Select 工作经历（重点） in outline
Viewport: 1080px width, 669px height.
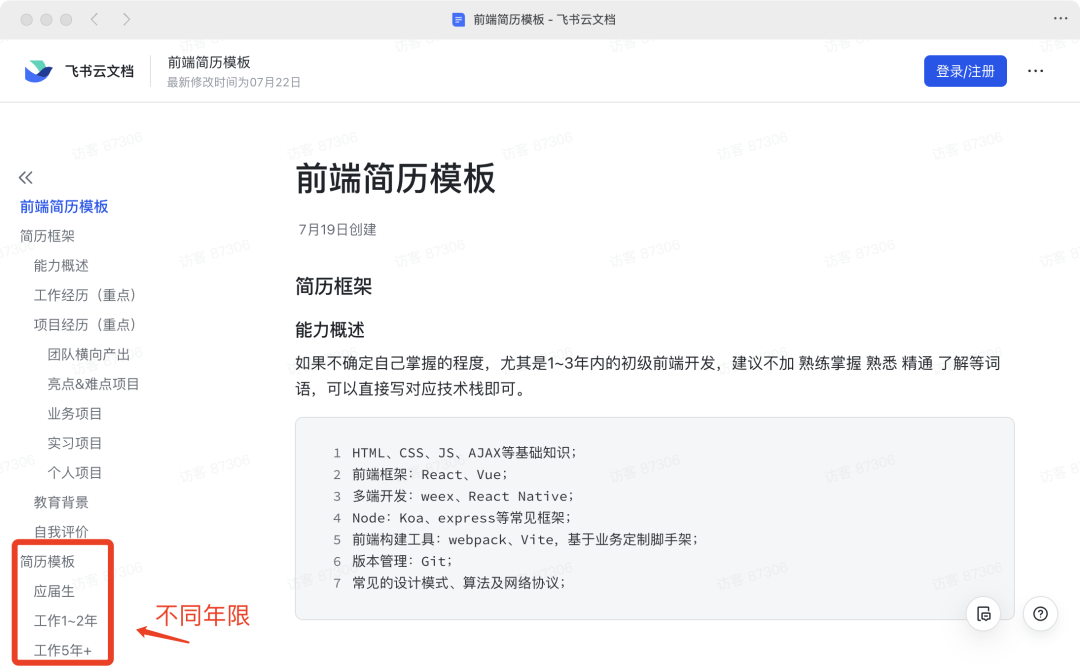pos(86,295)
